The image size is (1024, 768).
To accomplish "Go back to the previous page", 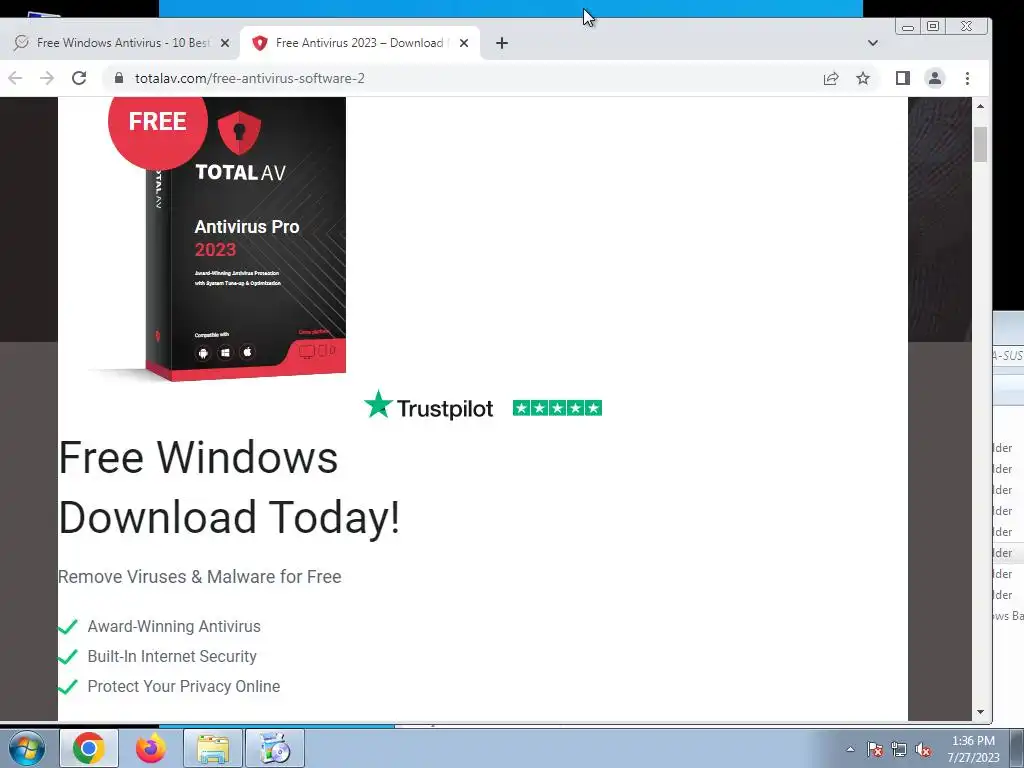I will click(15, 78).
